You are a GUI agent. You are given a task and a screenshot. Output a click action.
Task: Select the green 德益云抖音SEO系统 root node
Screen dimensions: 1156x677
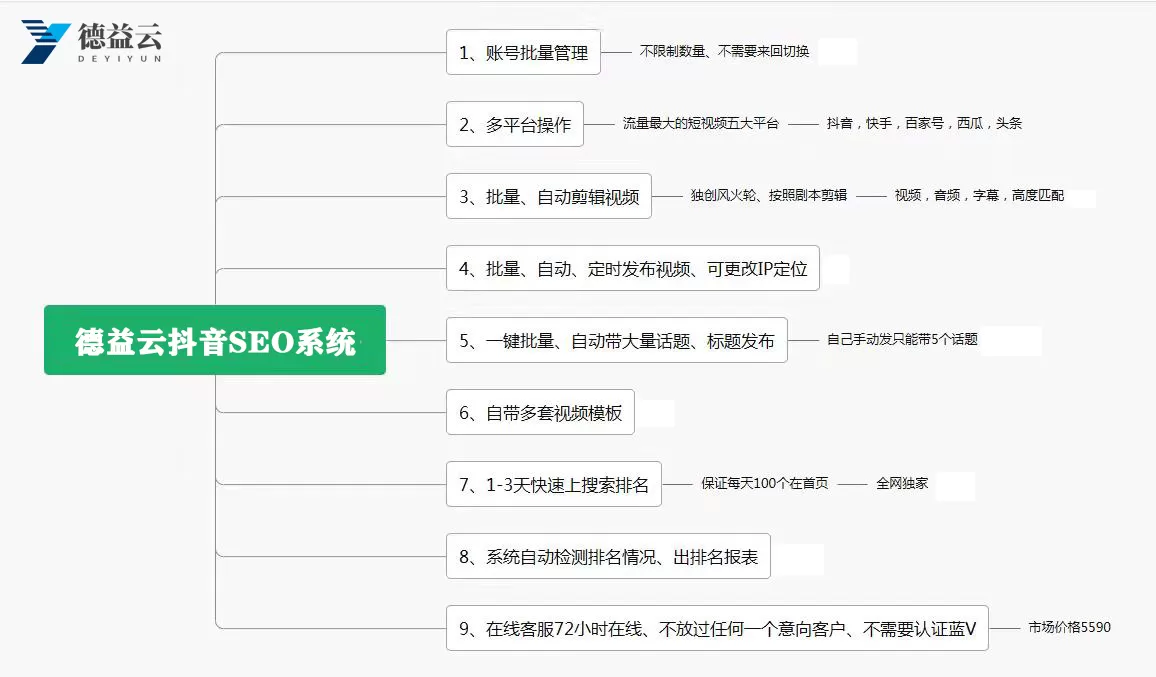pyautogui.click(x=215, y=340)
